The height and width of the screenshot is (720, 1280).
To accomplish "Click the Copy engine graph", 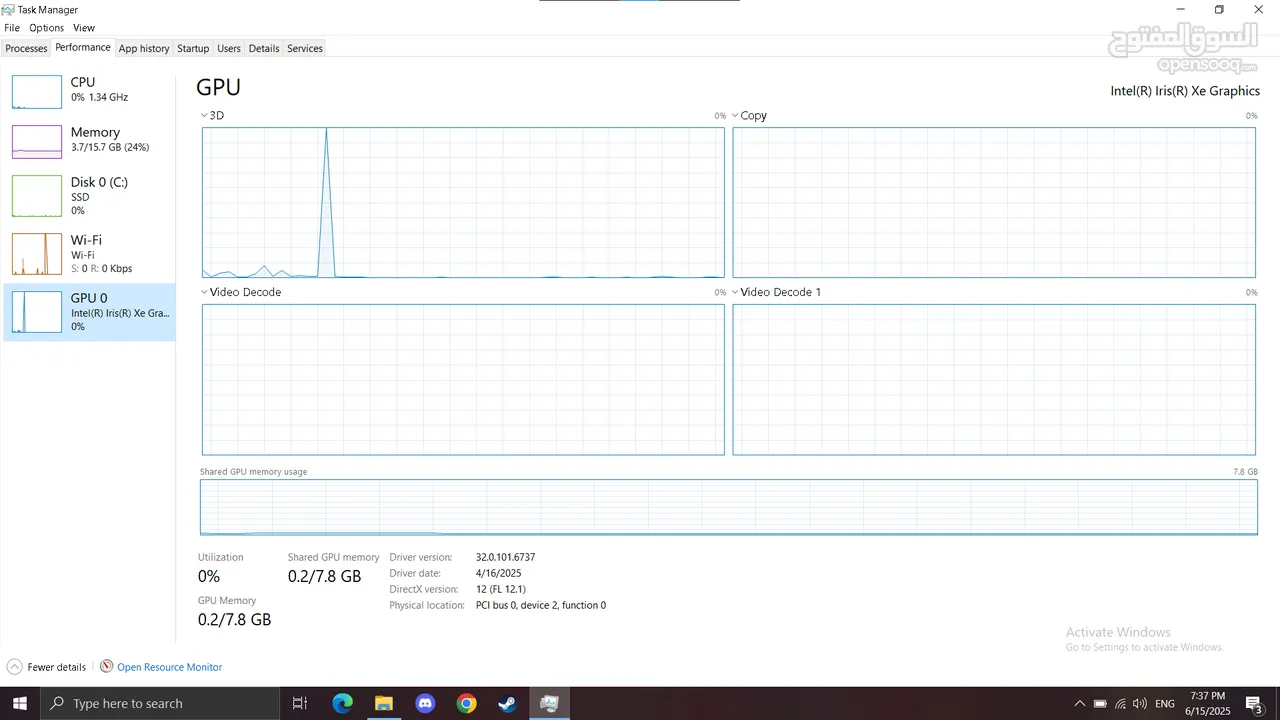I will click(994, 202).
